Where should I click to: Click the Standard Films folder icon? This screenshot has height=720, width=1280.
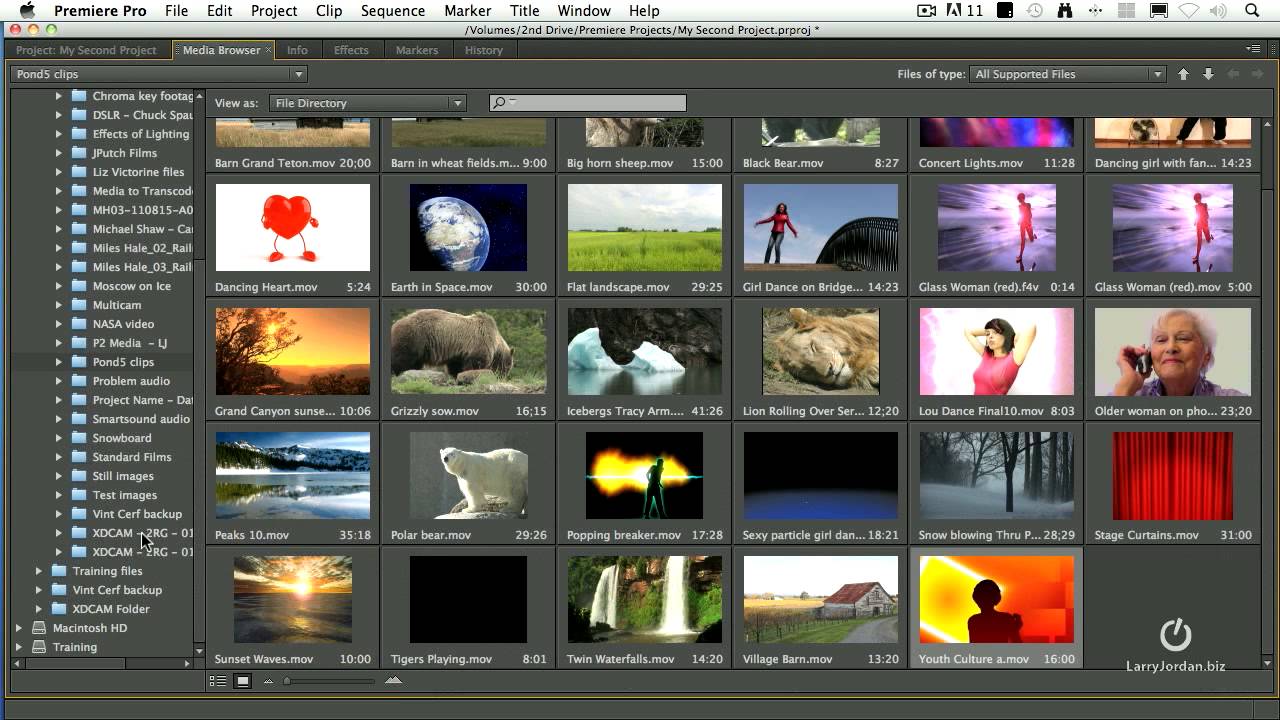coord(79,457)
